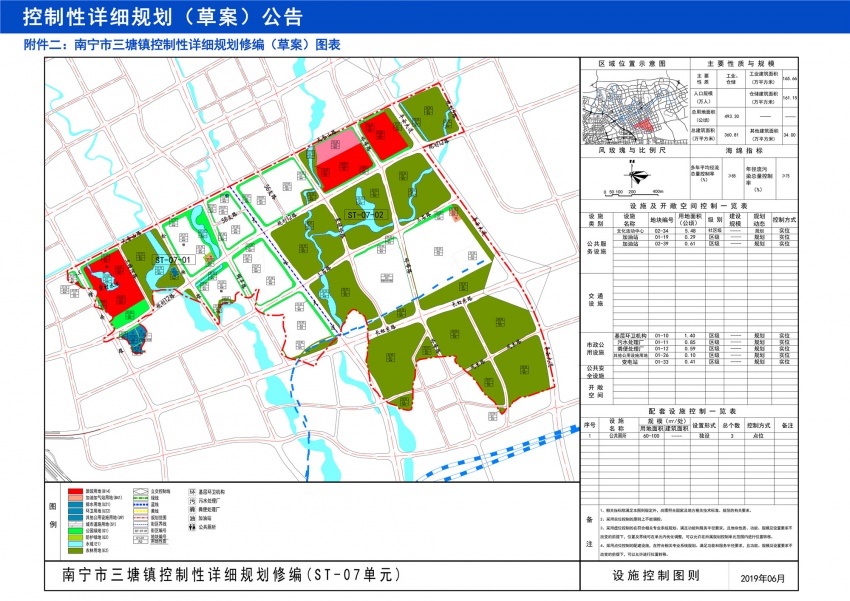Click the 主要性质与规模 section heading
The image size is (850, 601).
pos(741,64)
